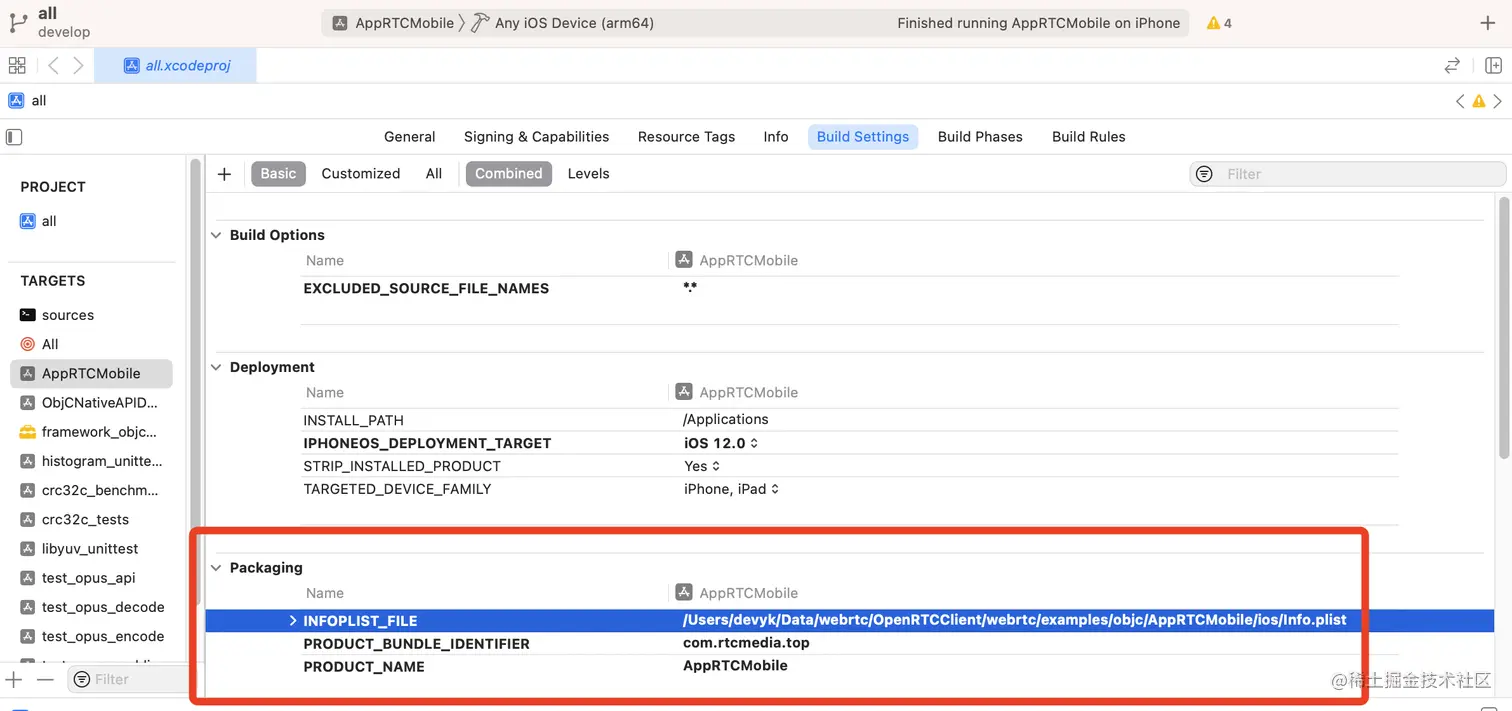Image resolution: width=1512 pixels, height=711 pixels.
Task: Show Basic build settings
Action: point(278,173)
